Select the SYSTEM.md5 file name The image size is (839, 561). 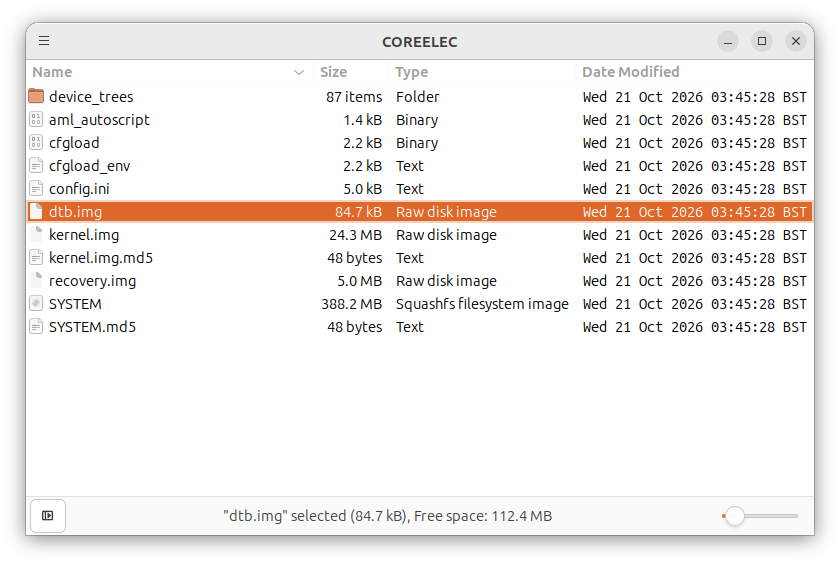(92, 327)
